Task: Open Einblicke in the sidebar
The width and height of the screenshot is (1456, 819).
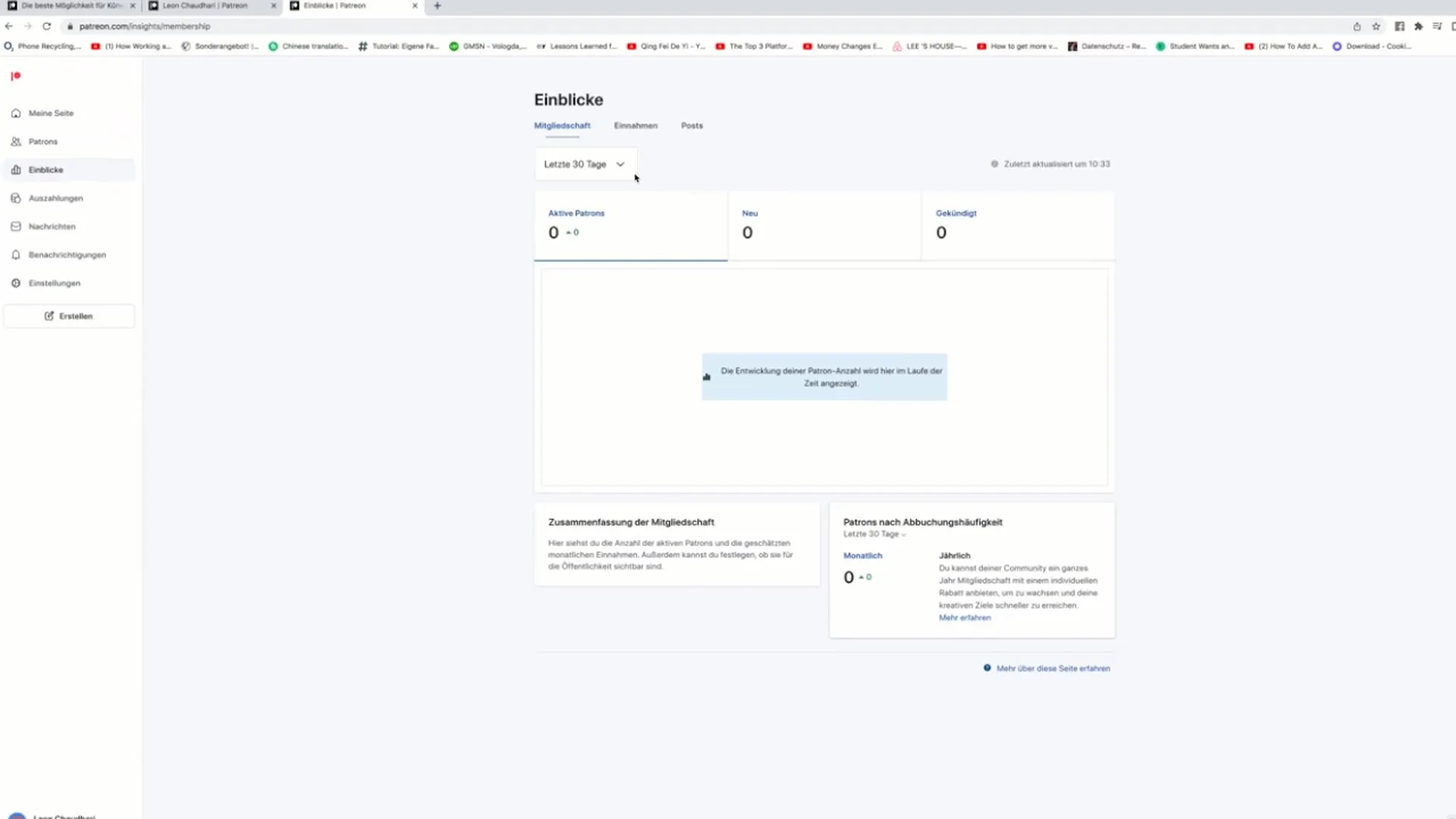Action: coord(69,170)
